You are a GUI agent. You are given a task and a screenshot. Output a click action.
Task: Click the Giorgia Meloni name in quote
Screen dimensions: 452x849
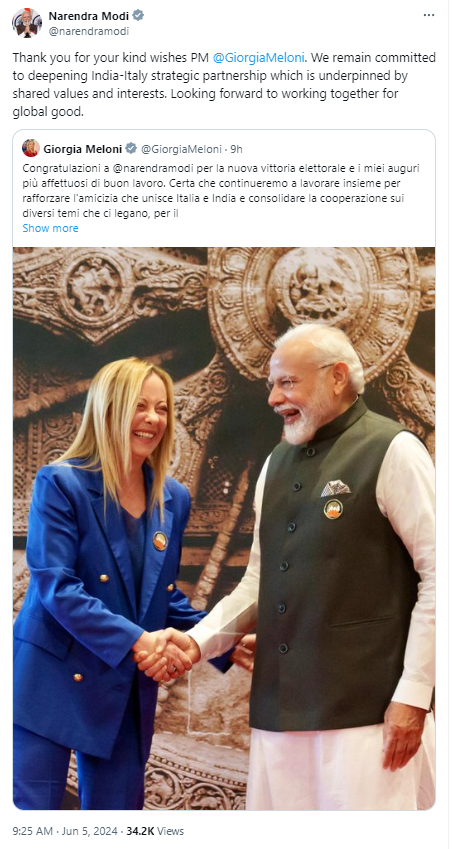click(83, 148)
